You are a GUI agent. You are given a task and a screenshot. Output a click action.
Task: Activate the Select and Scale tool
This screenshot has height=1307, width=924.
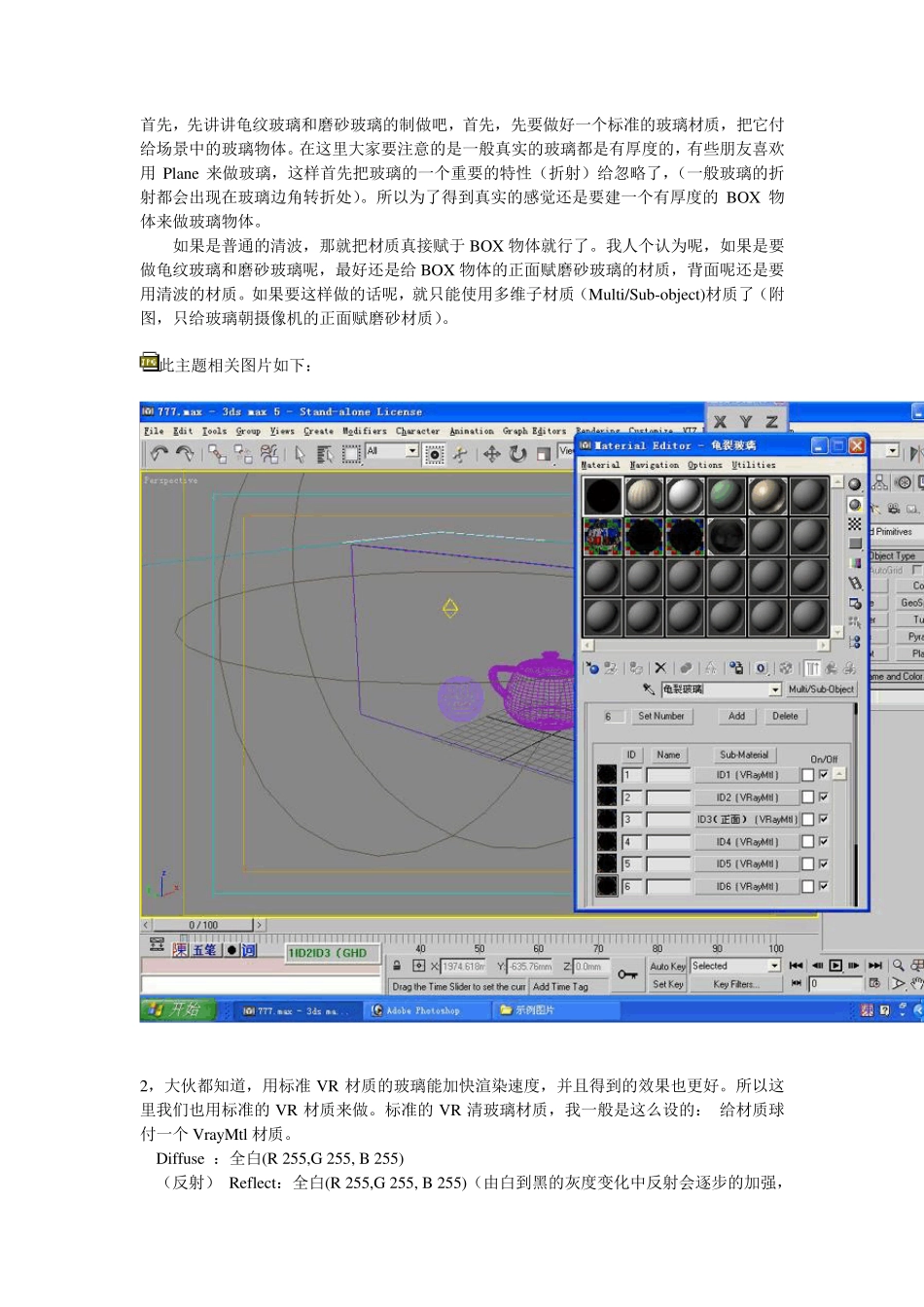pyautogui.click(x=544, y=453)
